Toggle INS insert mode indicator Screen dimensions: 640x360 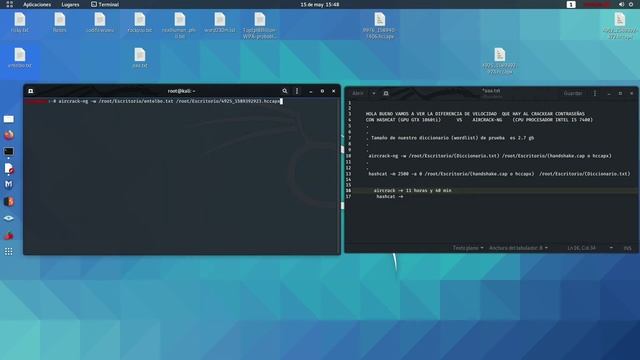(x=627, y=248)
